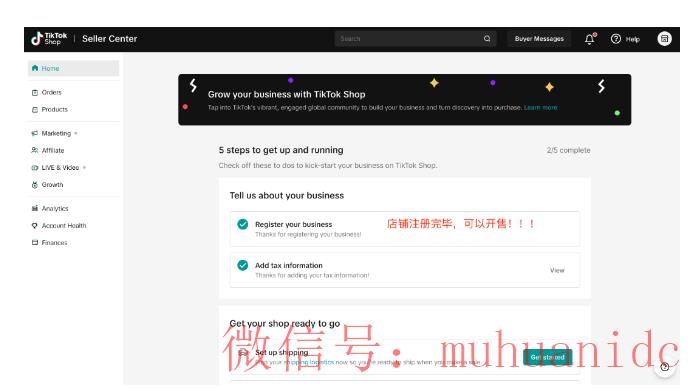
Task: Click the Add tax information checkmark
Action: tap(242, 265)
